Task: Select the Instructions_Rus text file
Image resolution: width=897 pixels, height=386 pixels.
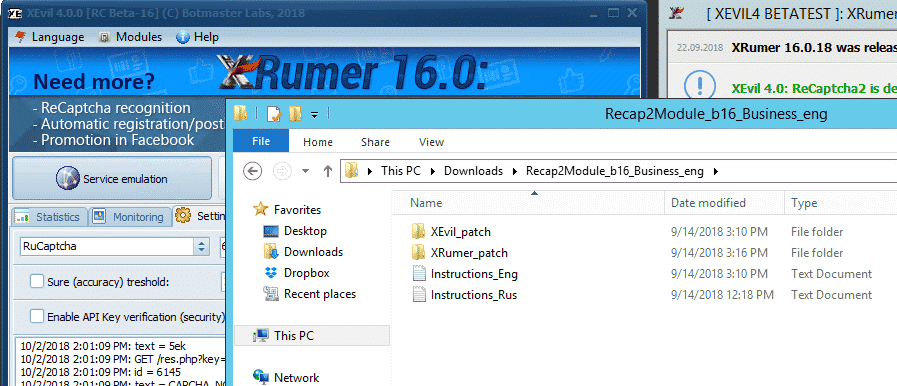Action: click(474, 295)
